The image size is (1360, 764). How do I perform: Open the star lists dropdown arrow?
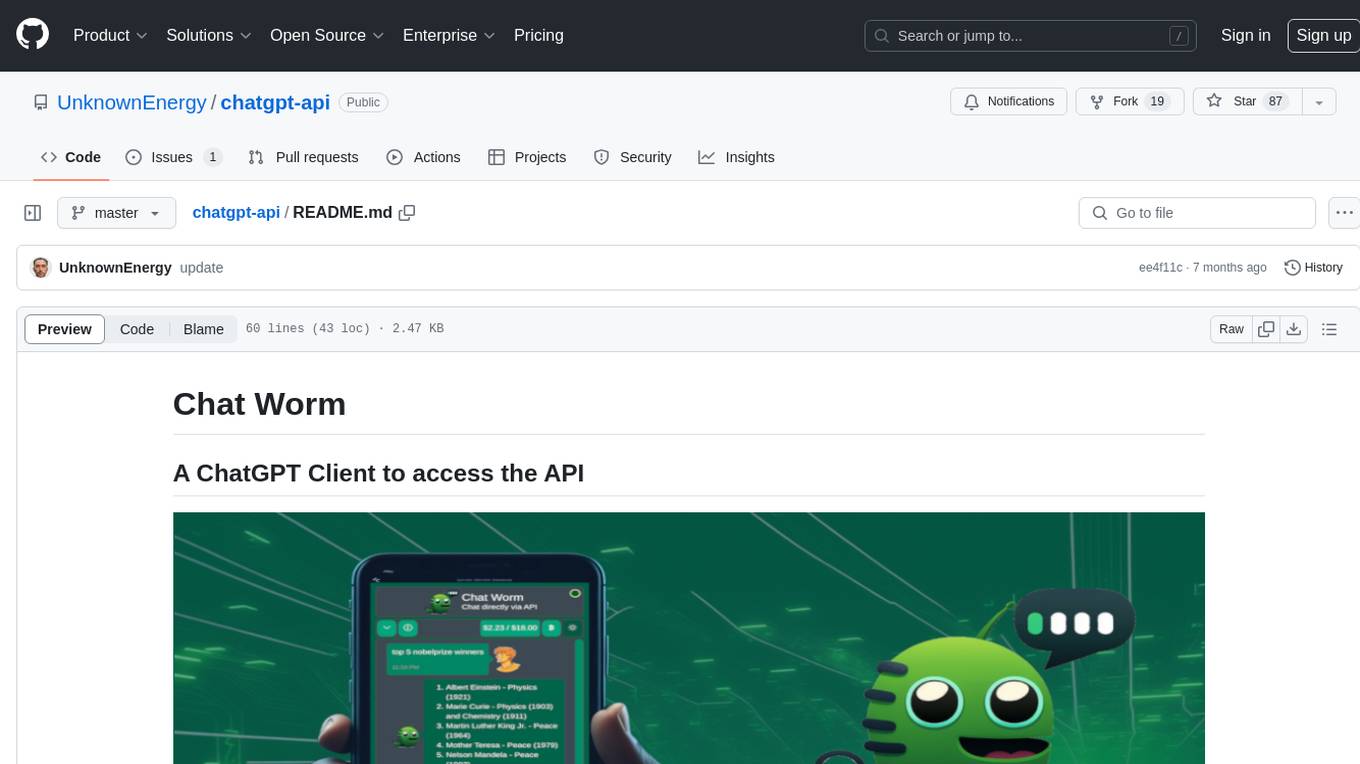[x=1319, y=102]
